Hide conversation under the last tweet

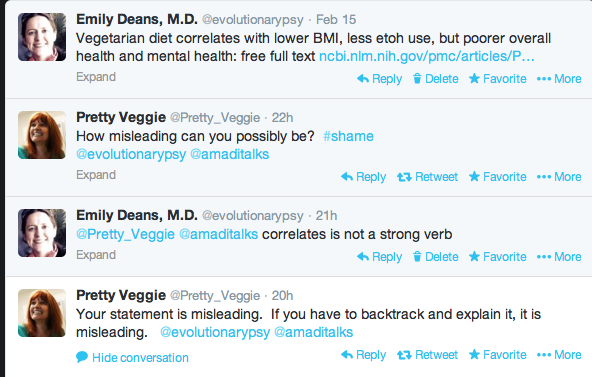[x=132, y=357]
